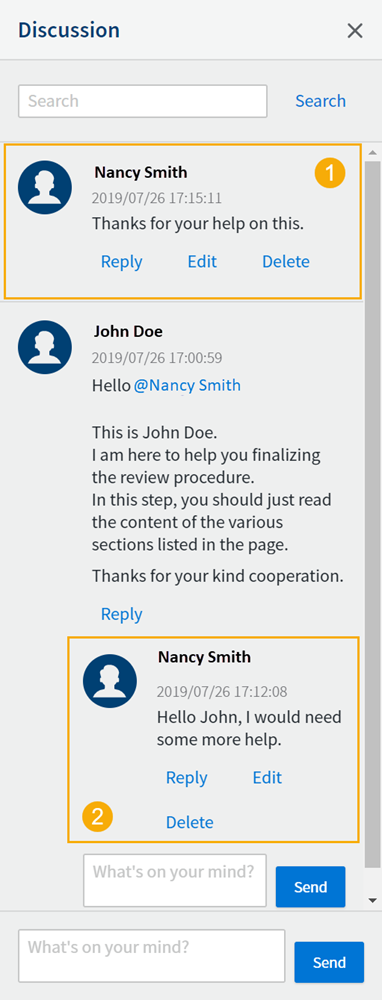The width and height of the screenshot is (382, 1000).
Task: Click Nancy Smith's avatar on the 17:15:11 comment
Action: (x=45, y=188)
